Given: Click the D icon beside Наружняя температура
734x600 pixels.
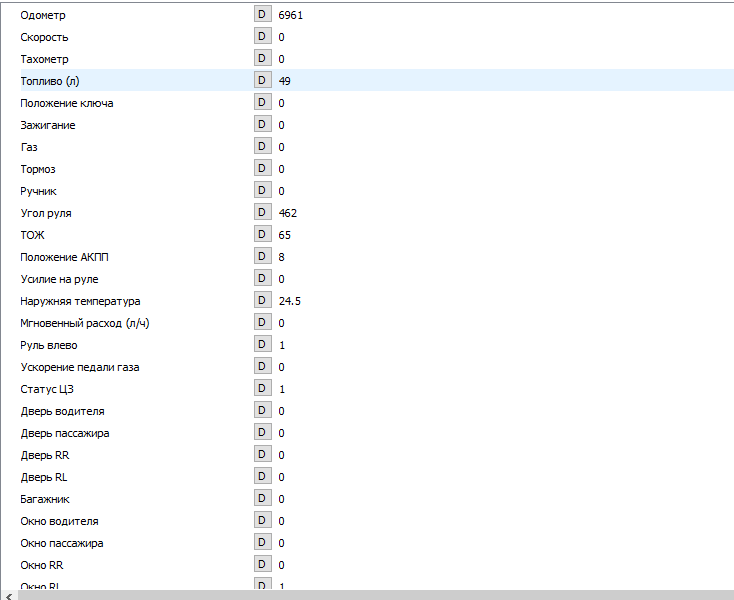Looking at the screenshot, I should click(x=262, y=301).
